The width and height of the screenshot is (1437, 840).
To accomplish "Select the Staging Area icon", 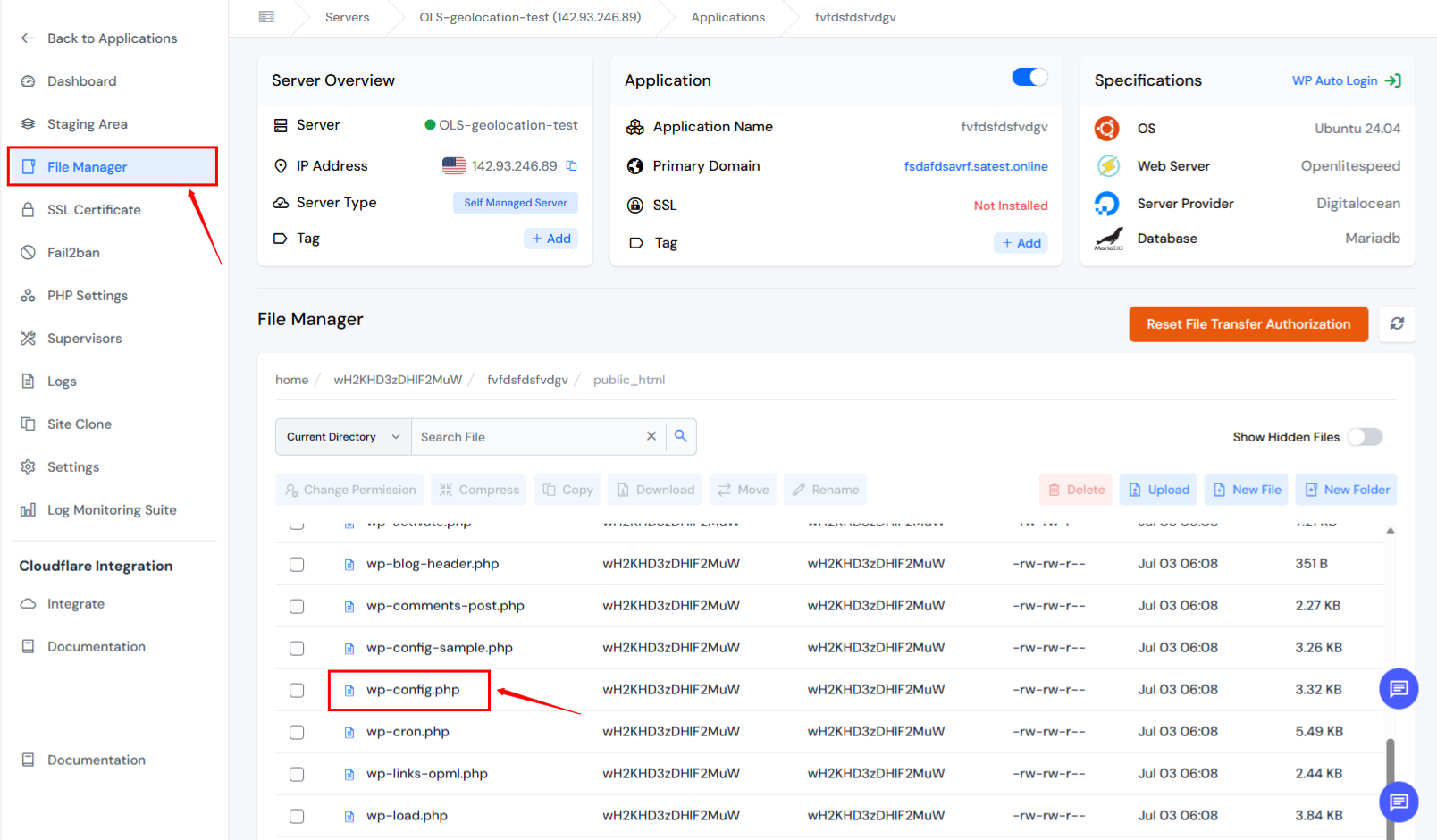I will [28, 123].
